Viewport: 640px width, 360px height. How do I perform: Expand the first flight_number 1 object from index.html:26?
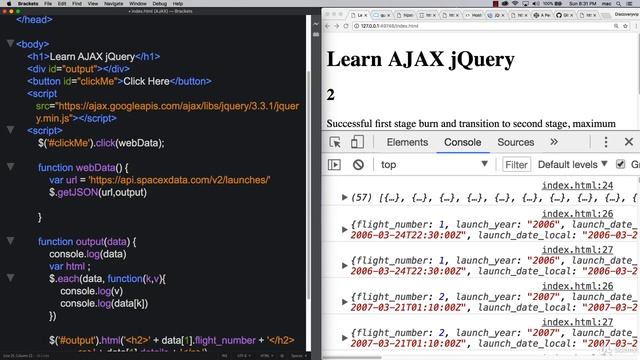coord(344,229)
